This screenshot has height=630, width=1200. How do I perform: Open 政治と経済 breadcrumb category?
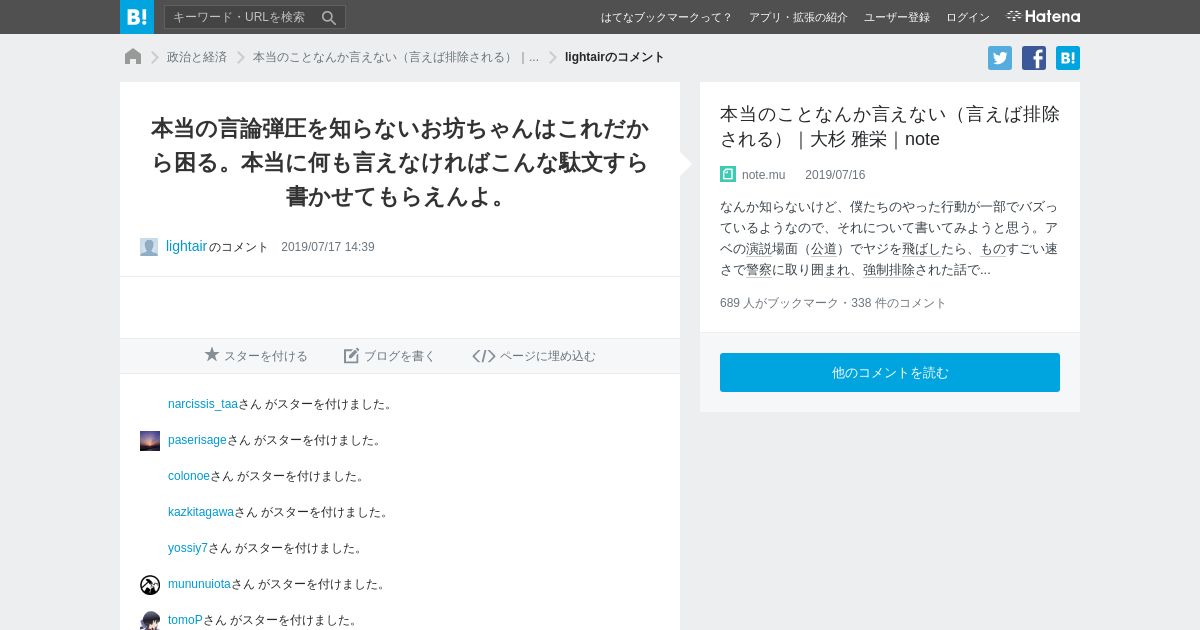(197, 57)
